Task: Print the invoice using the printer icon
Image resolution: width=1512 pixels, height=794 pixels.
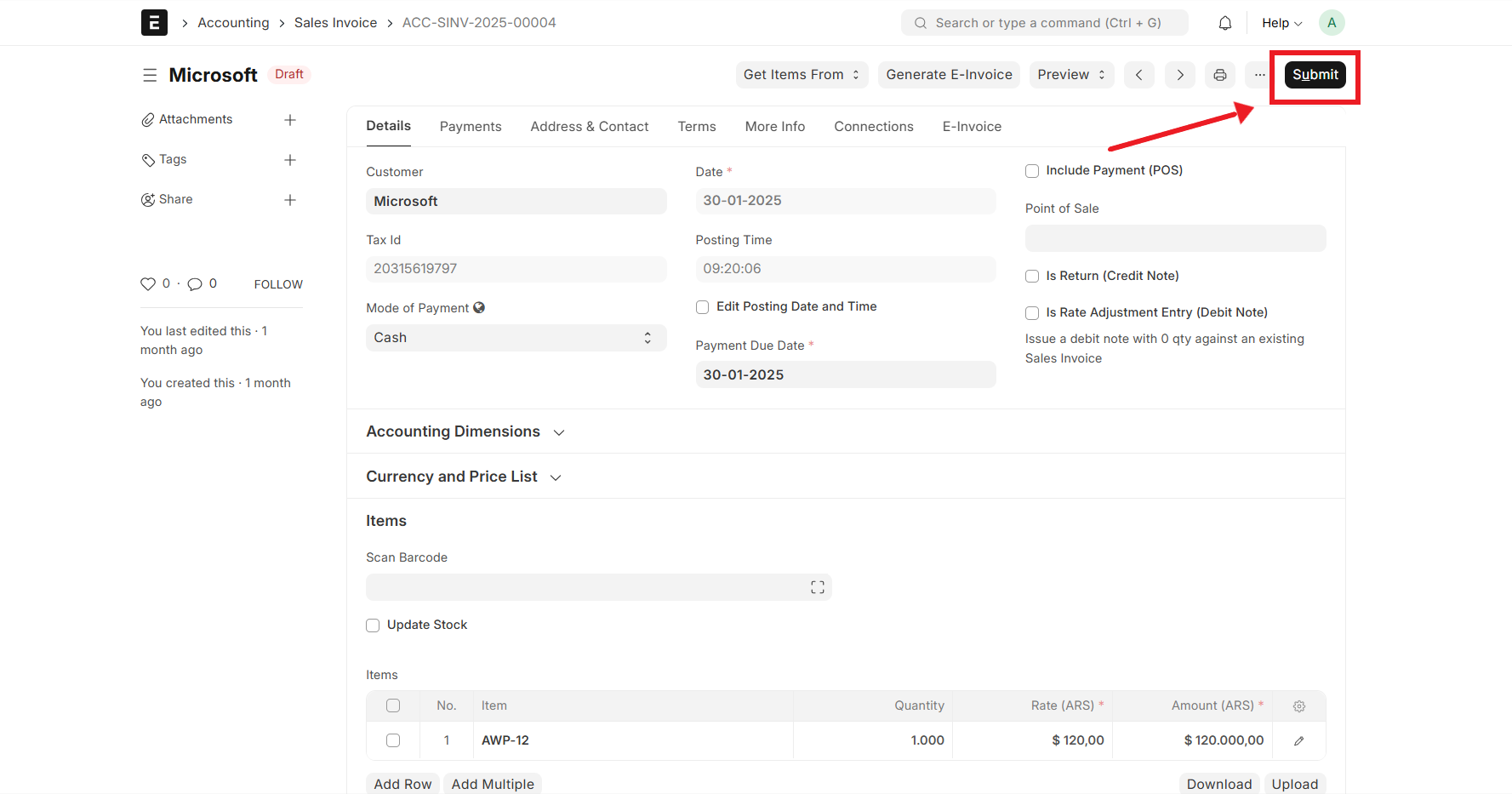Action: (x=1219, y=75)
